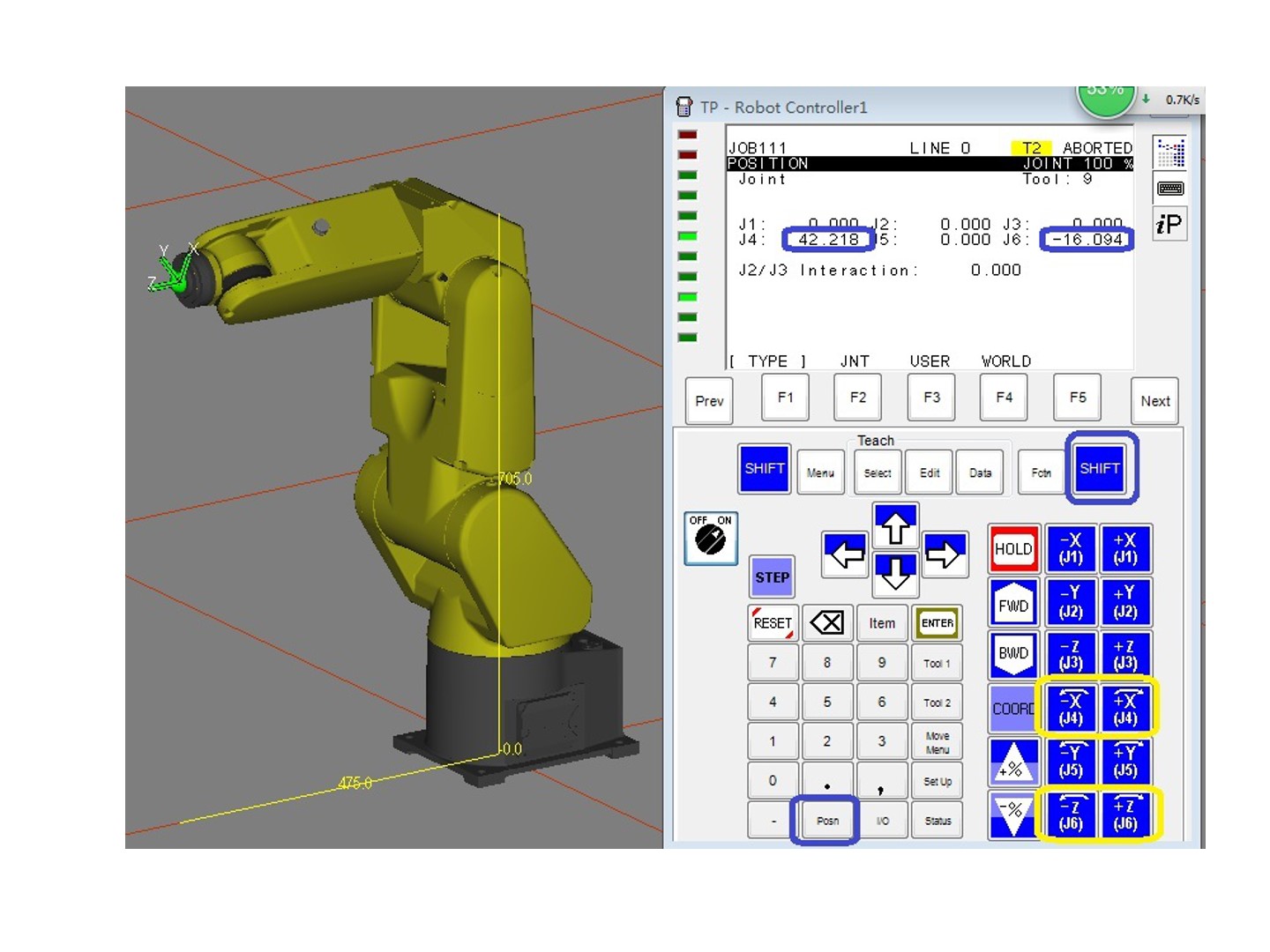Toggle STEP mode button
This screenshot has width=1270, height=952.
[x=772, y=577]
